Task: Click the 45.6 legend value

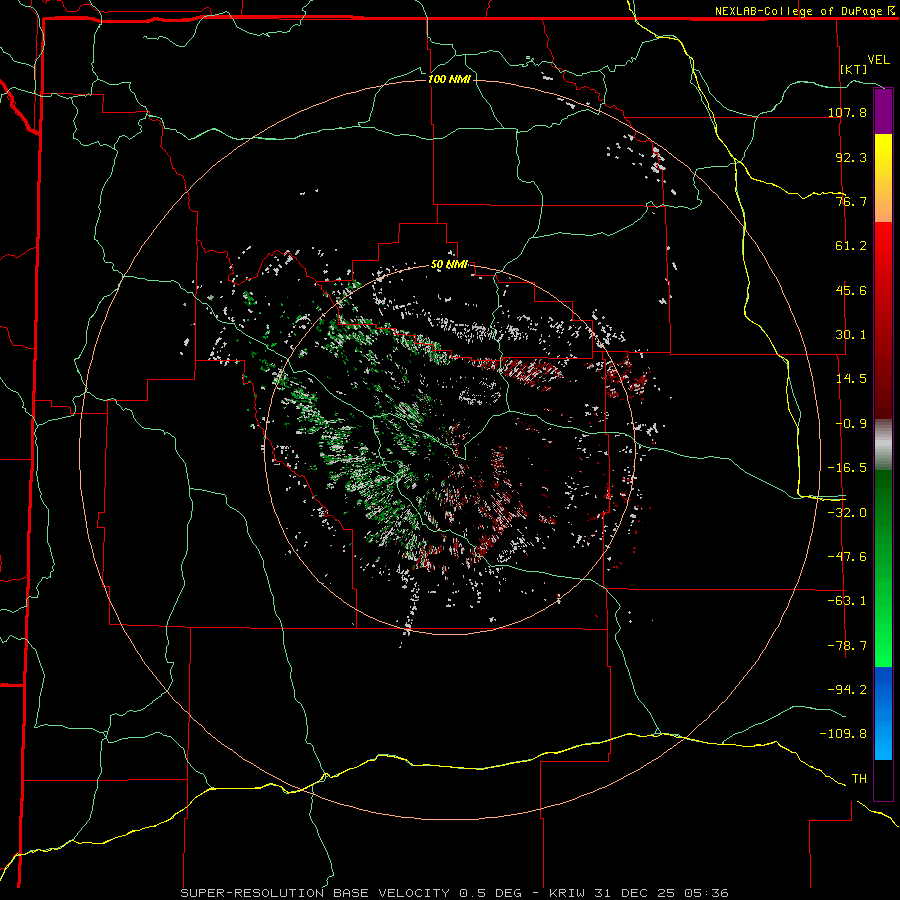Action: 851,290
